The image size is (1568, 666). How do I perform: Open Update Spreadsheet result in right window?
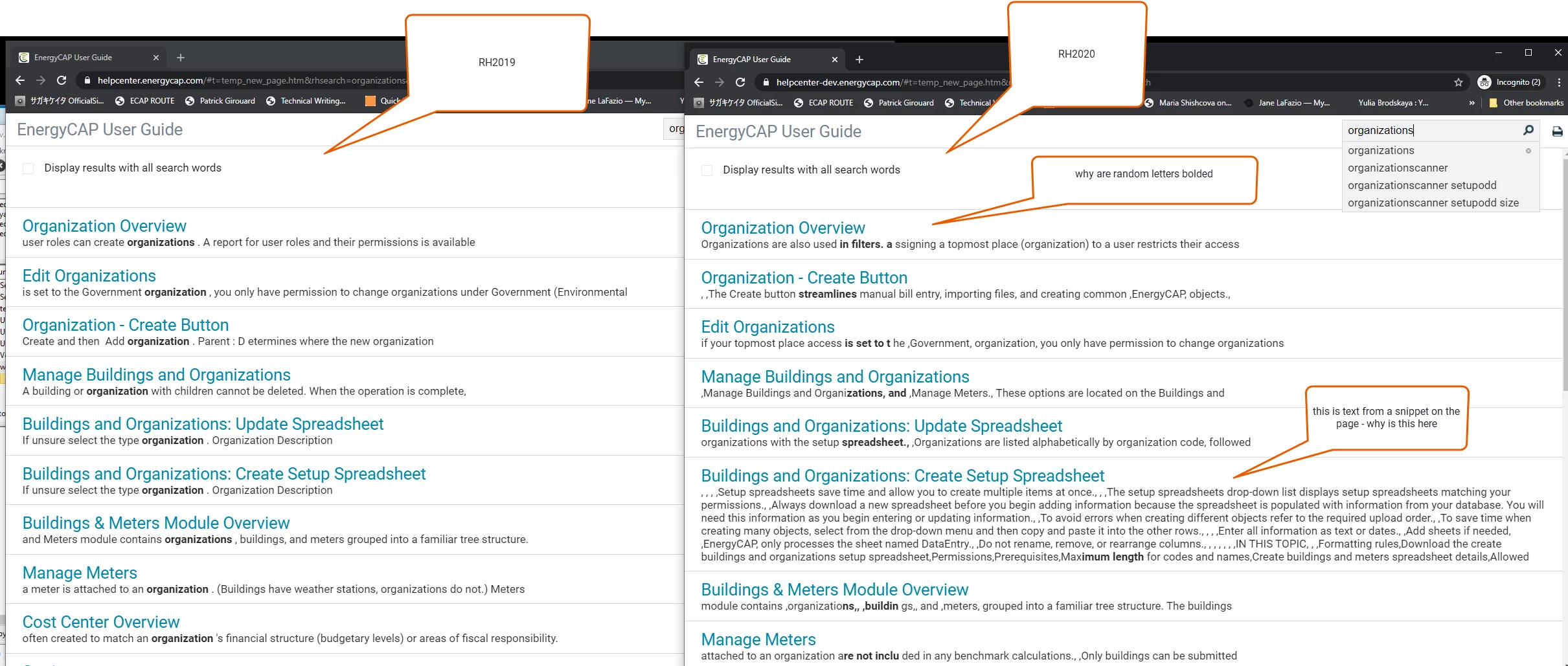tap(882, 426)
